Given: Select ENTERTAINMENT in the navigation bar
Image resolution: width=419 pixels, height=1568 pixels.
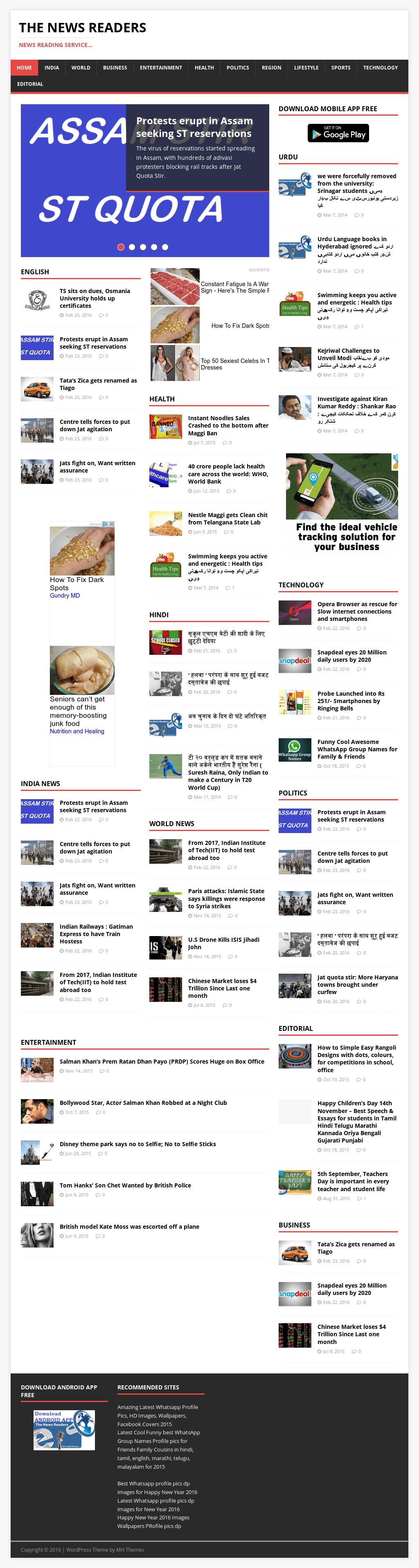Looking at the screenshot, I should (x=161, y=67).
